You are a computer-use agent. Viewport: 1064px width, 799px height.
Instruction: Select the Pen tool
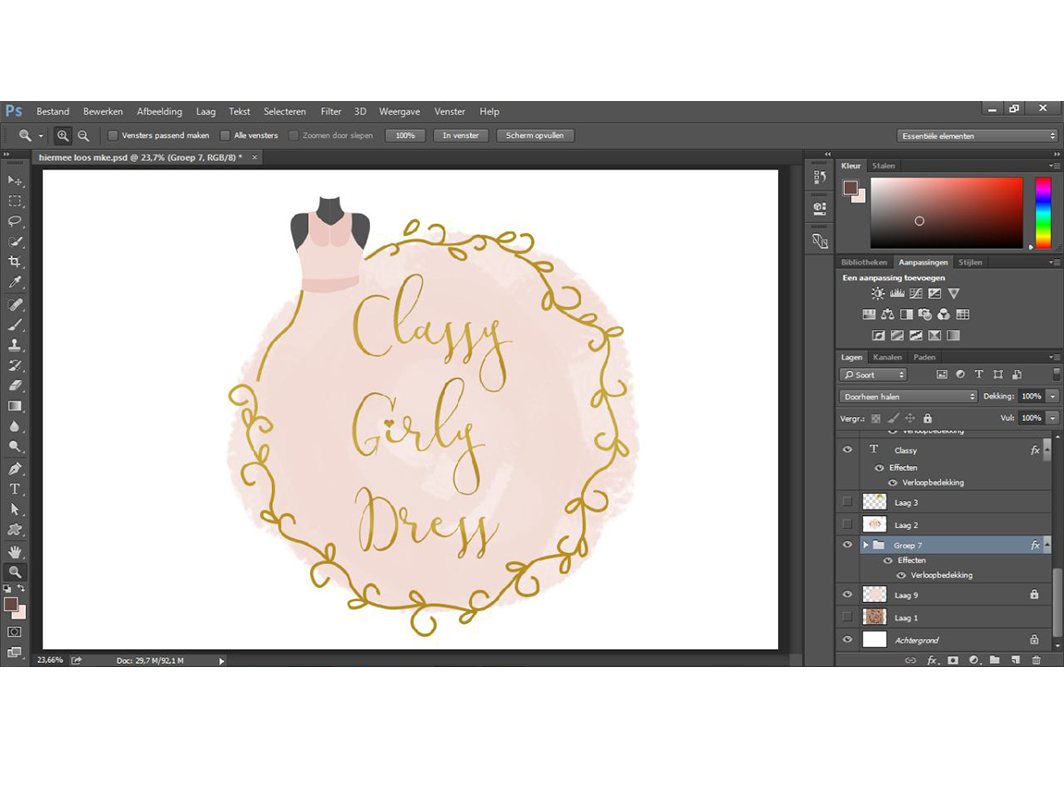[x=14, y=468]
